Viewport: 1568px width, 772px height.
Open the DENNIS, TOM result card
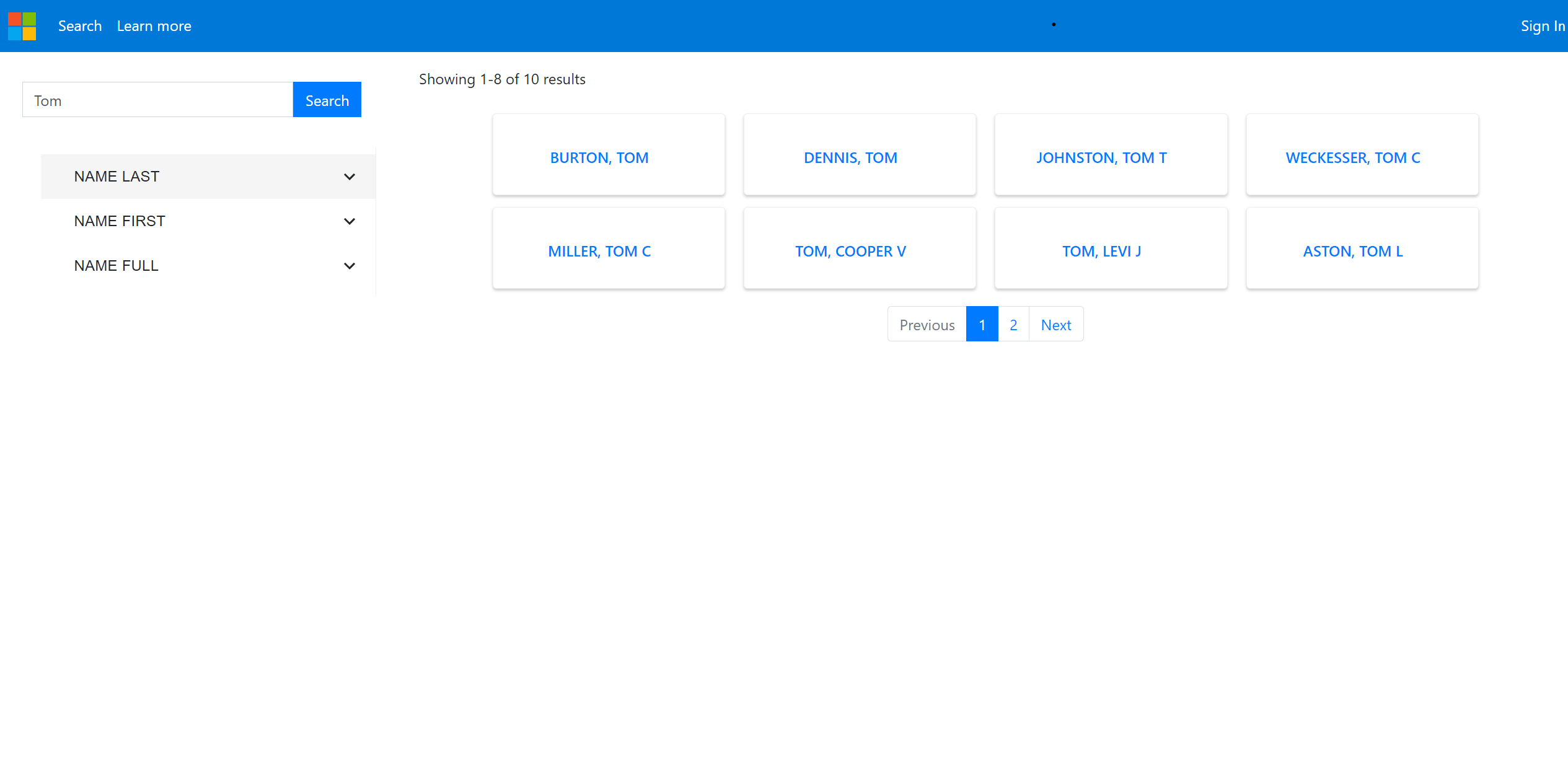point(850,158)
